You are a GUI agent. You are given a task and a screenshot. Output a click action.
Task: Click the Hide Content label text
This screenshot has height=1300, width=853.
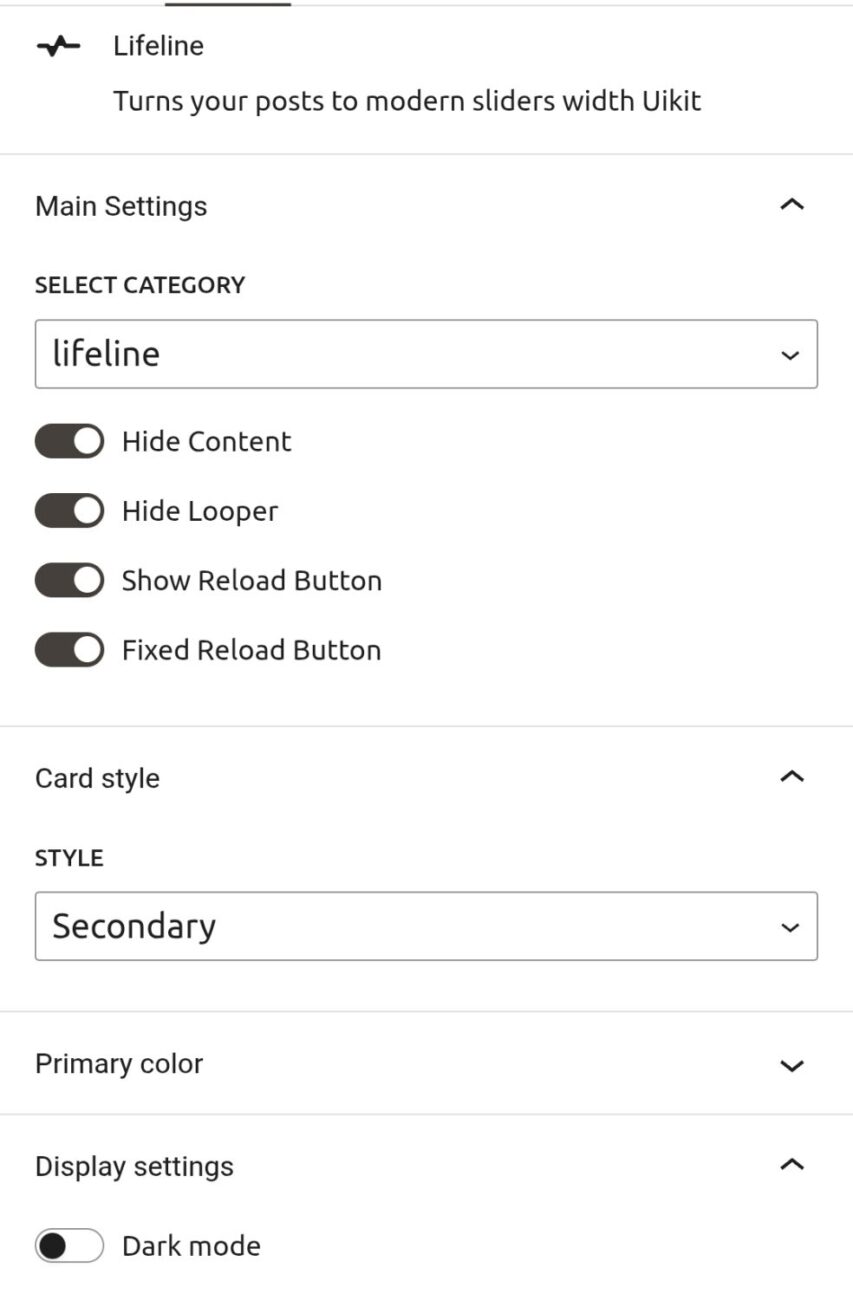click(207, 442)
